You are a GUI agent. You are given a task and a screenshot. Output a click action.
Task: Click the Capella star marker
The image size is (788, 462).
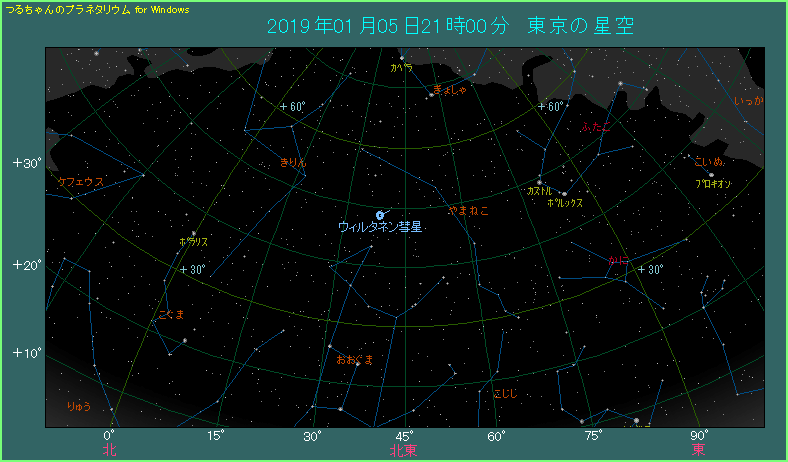400,79
